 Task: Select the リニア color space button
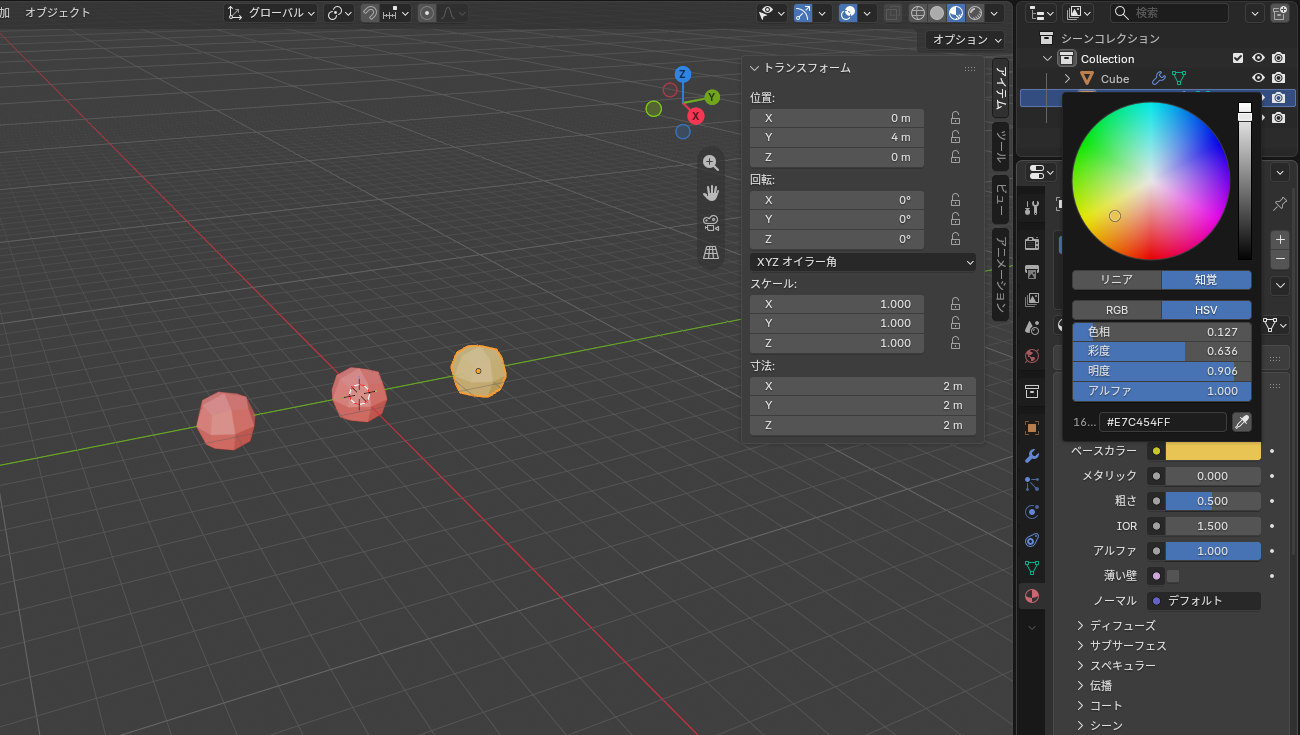[1117, 280]
